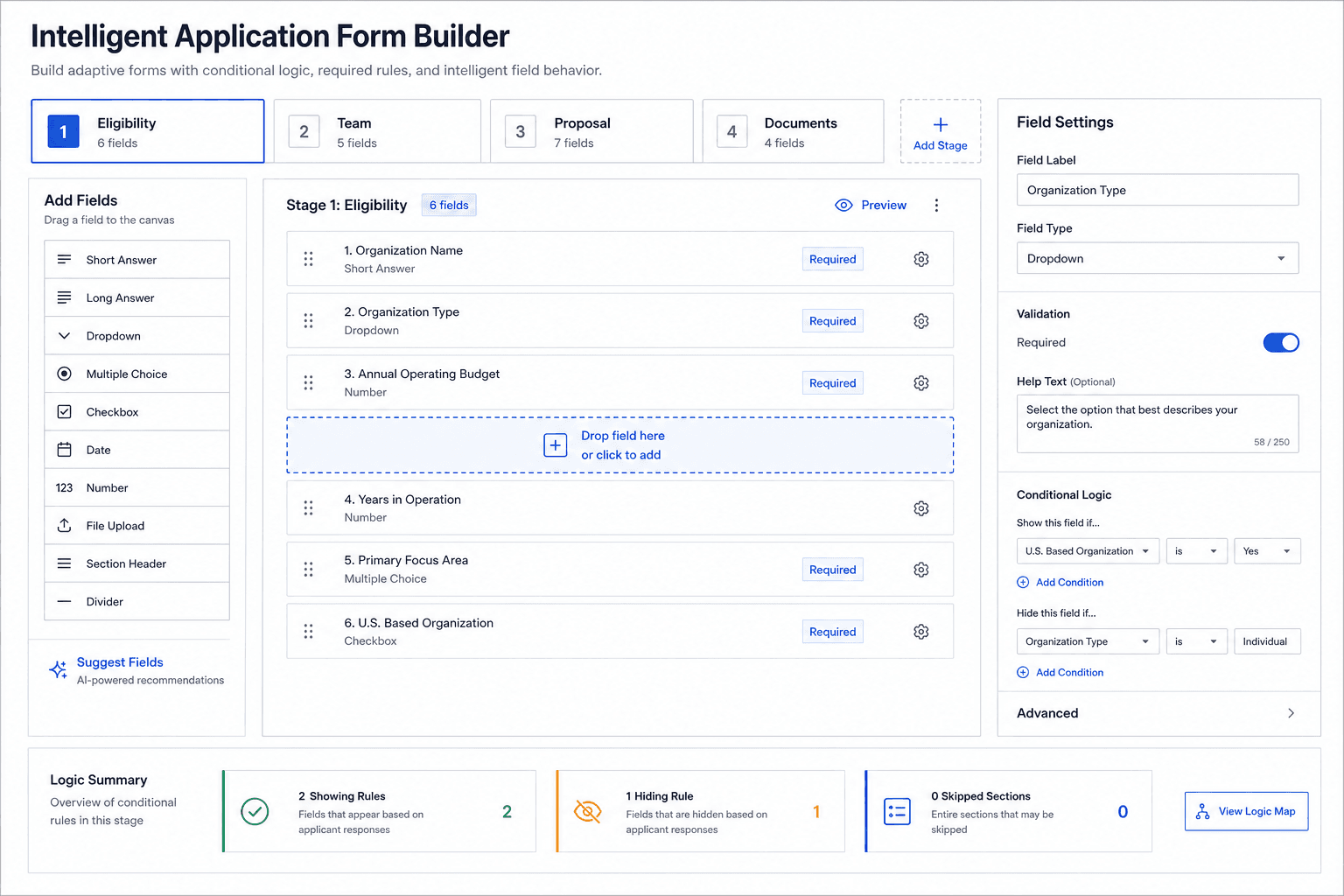Grab drag handle of Primary Focus Area row
1344x896 pixels.
(x=308, y=570)
